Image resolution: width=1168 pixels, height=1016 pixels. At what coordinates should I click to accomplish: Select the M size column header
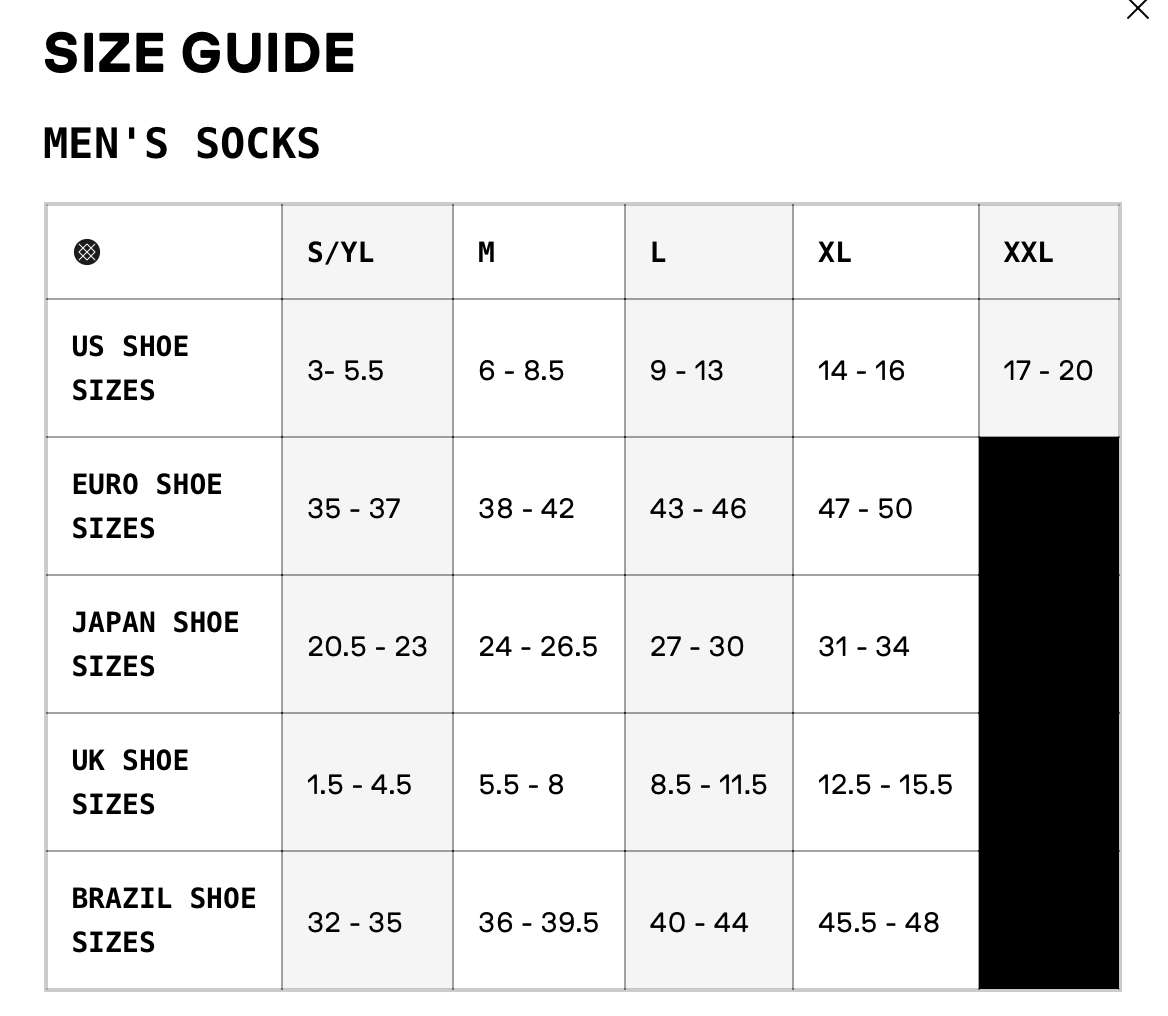(487, 252)
